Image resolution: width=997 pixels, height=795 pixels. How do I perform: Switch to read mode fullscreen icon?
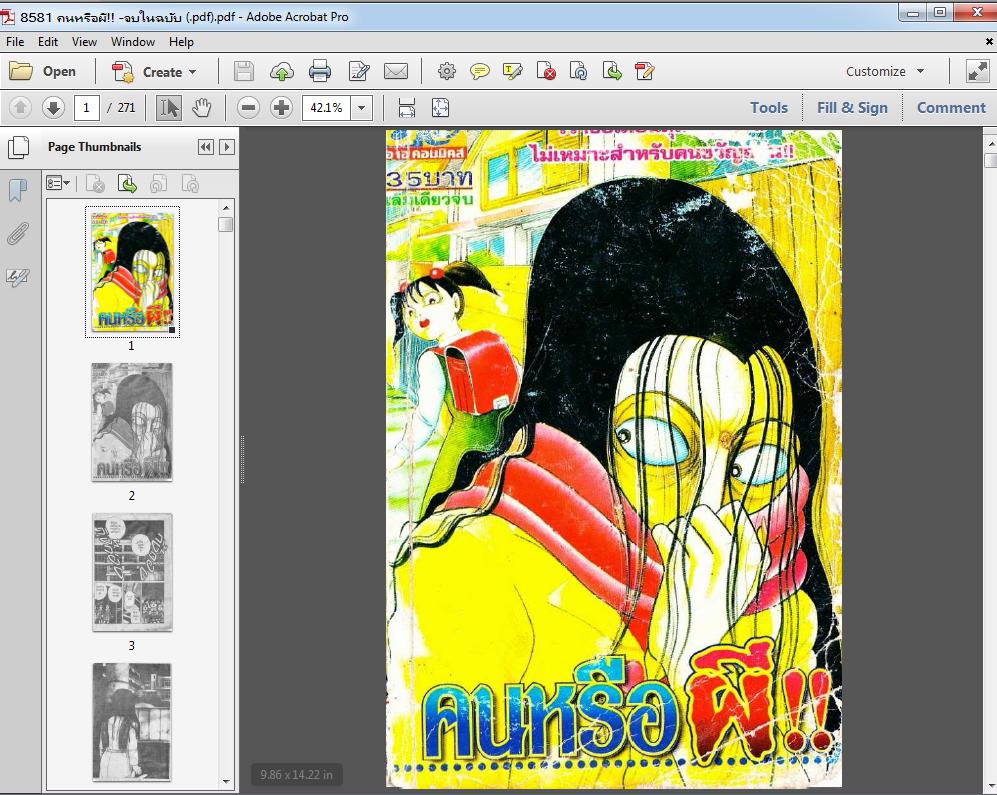click(977, 71)
